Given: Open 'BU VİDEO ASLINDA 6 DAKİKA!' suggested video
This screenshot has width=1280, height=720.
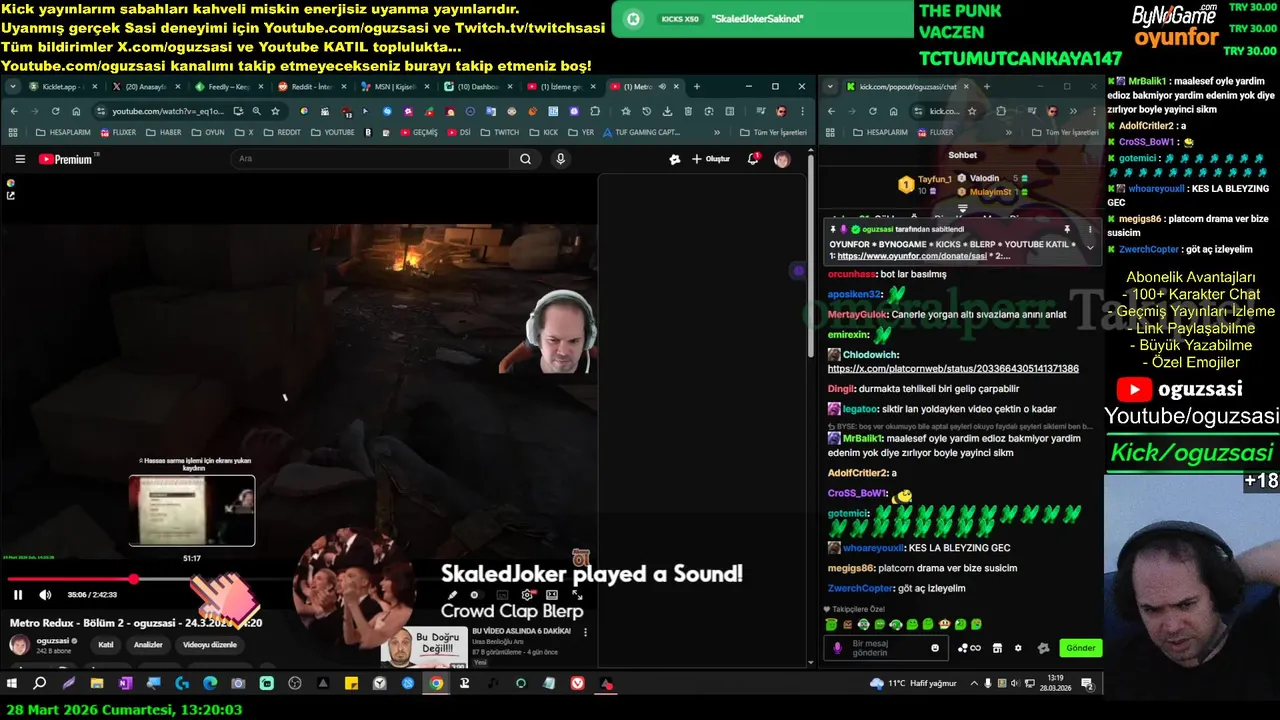Looking at the screenshot, I should [x=523, y=631].
